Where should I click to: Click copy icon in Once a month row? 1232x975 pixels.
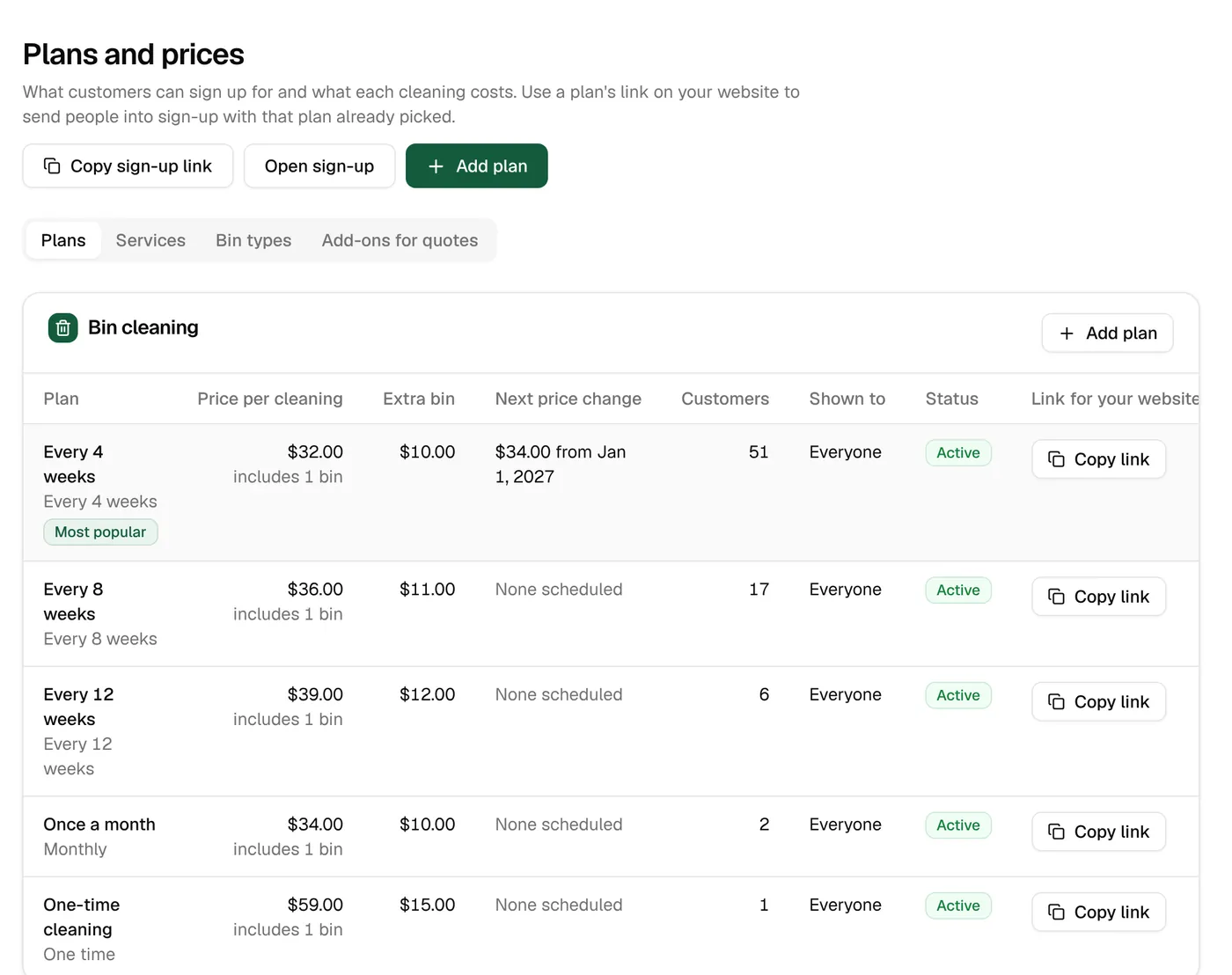tap(1056, 832)
